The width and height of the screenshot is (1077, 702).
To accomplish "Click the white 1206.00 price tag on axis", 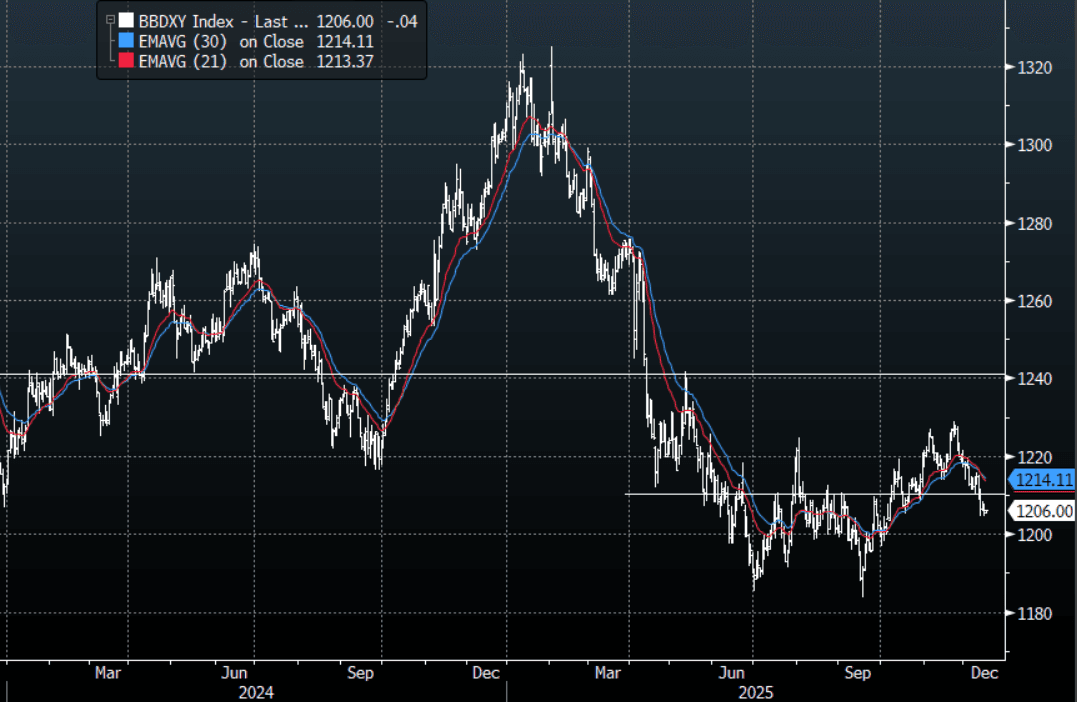I will pos(1044,511).
